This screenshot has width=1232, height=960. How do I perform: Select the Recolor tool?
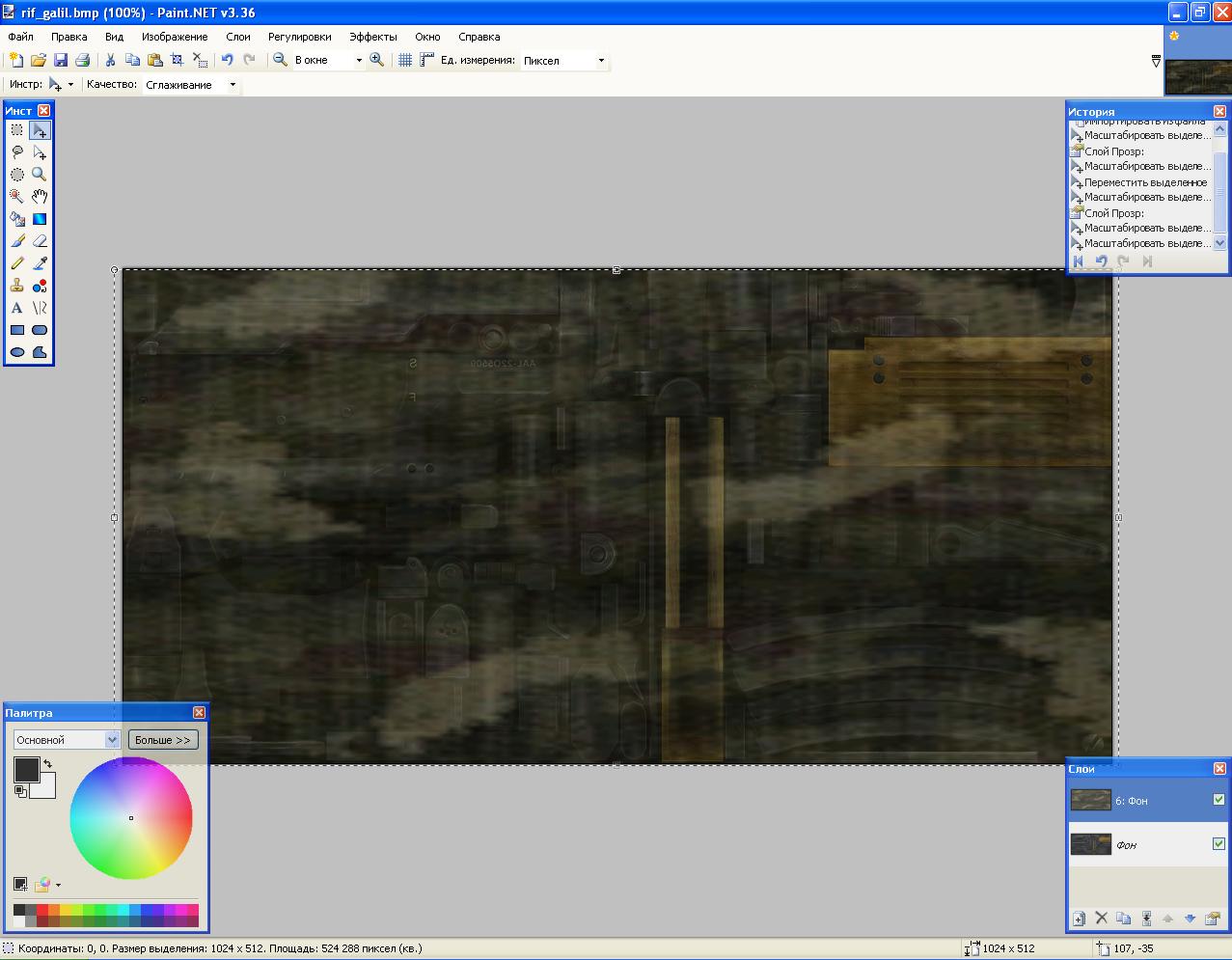point(40,286)
